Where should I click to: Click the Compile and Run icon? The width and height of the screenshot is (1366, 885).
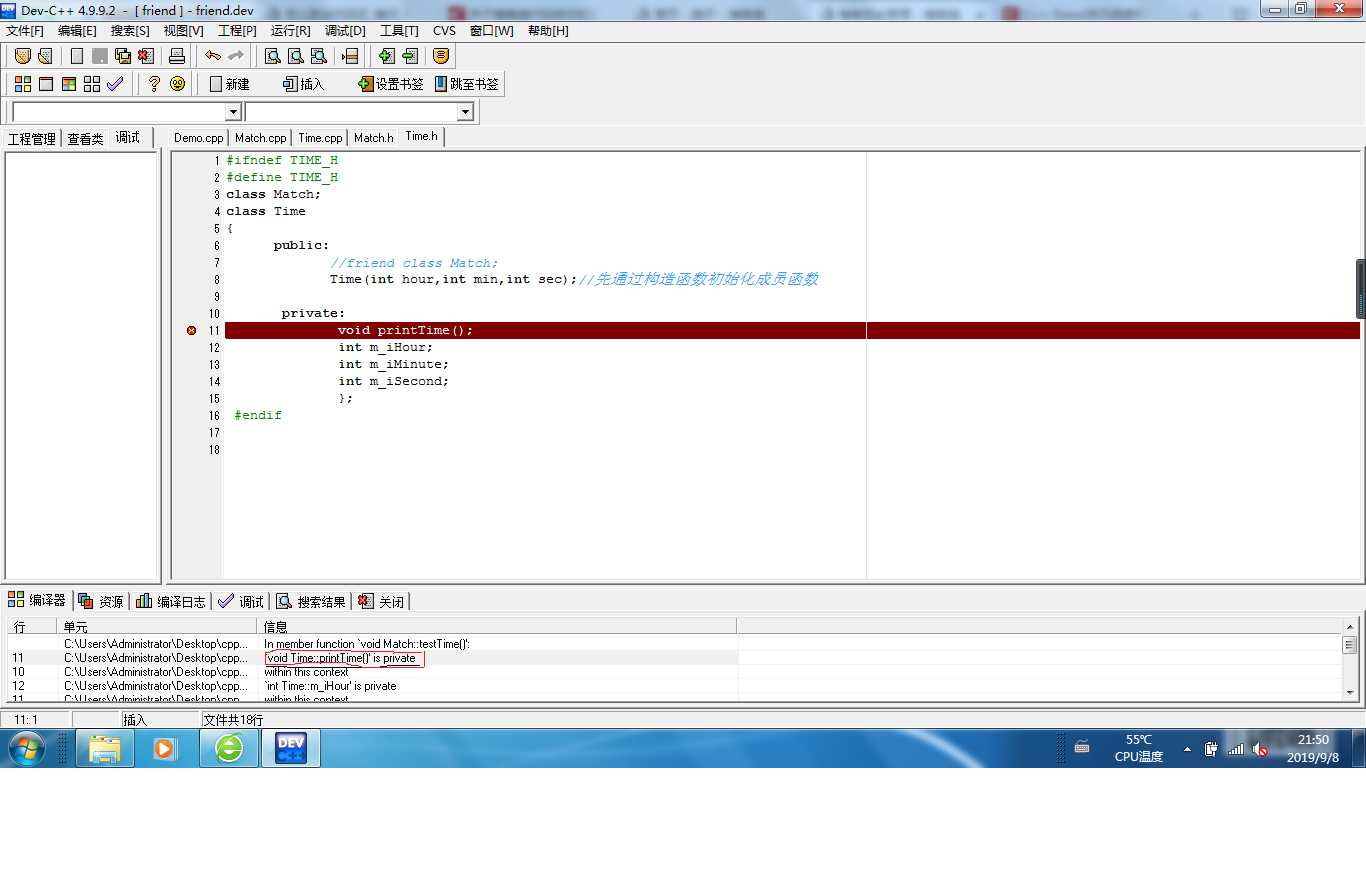tap(69, 84)
